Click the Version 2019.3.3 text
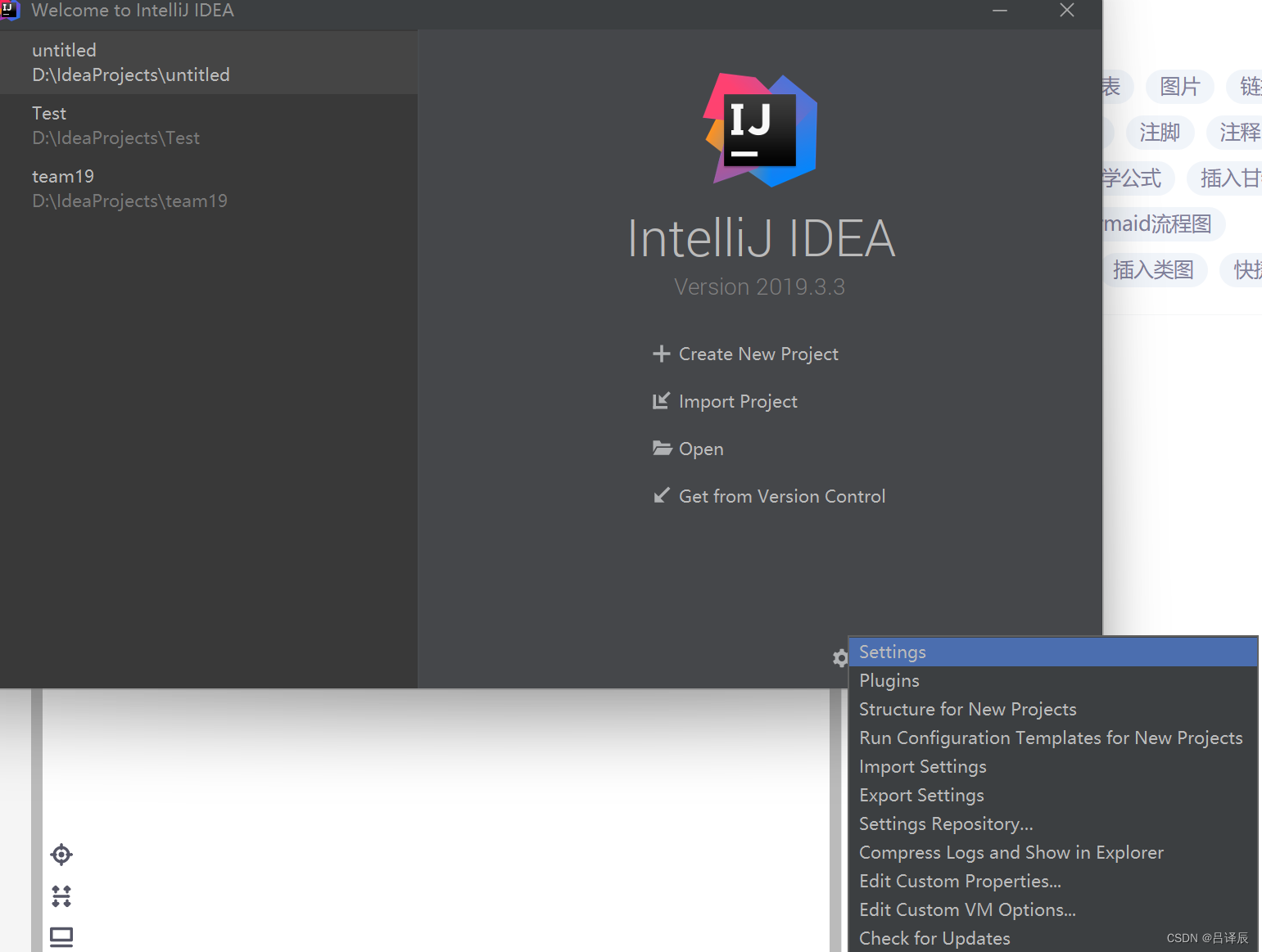This screenshot has height=952, width=1262. tap(759, 287)
